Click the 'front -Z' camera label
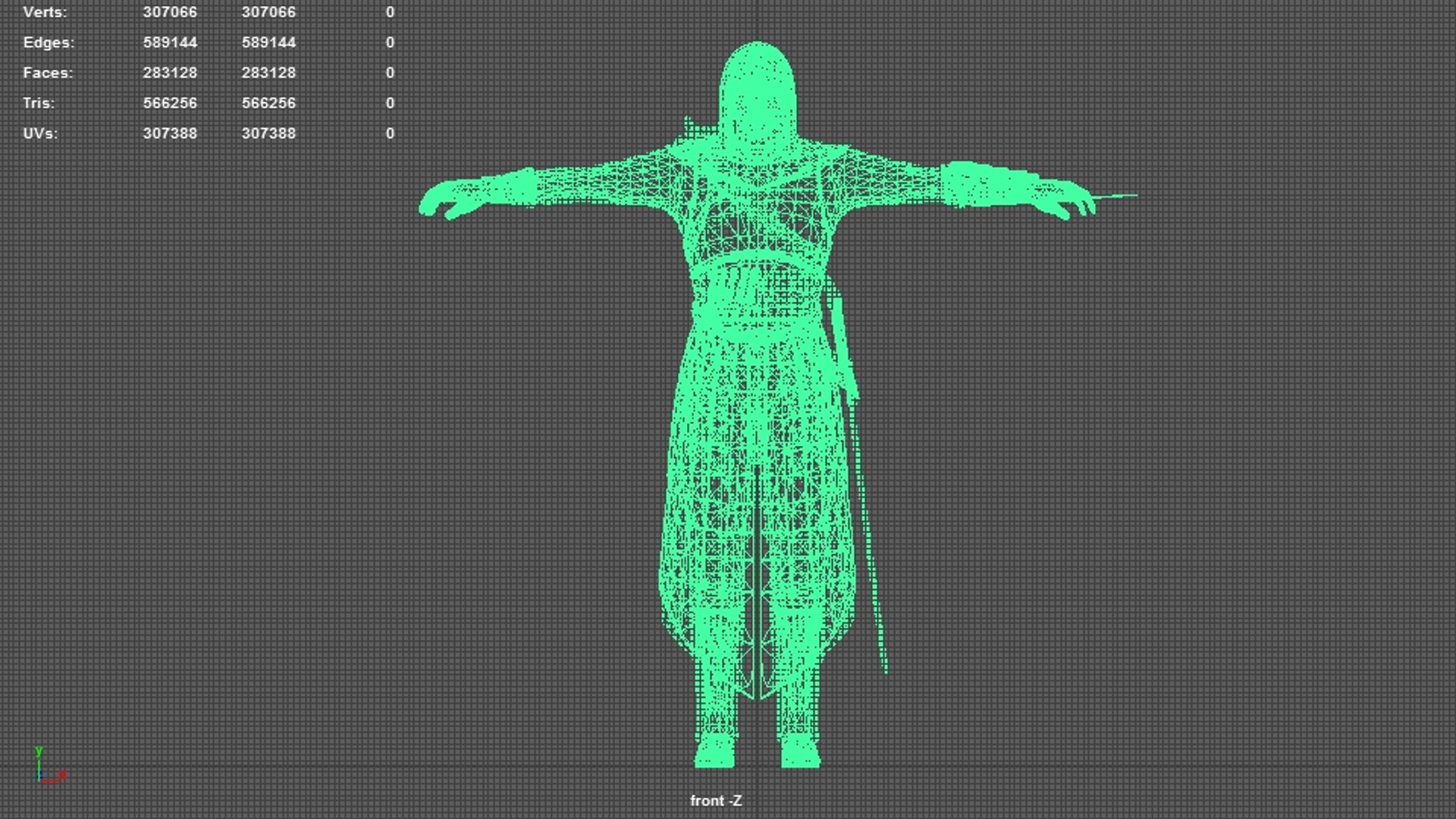The height and width of the screenshot is (819, 1456). 716,801
